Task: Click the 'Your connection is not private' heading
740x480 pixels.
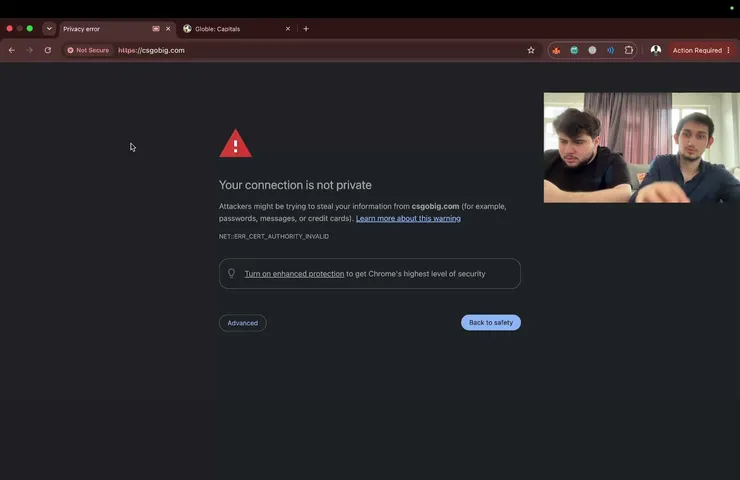Action: (x=295, y=185)
